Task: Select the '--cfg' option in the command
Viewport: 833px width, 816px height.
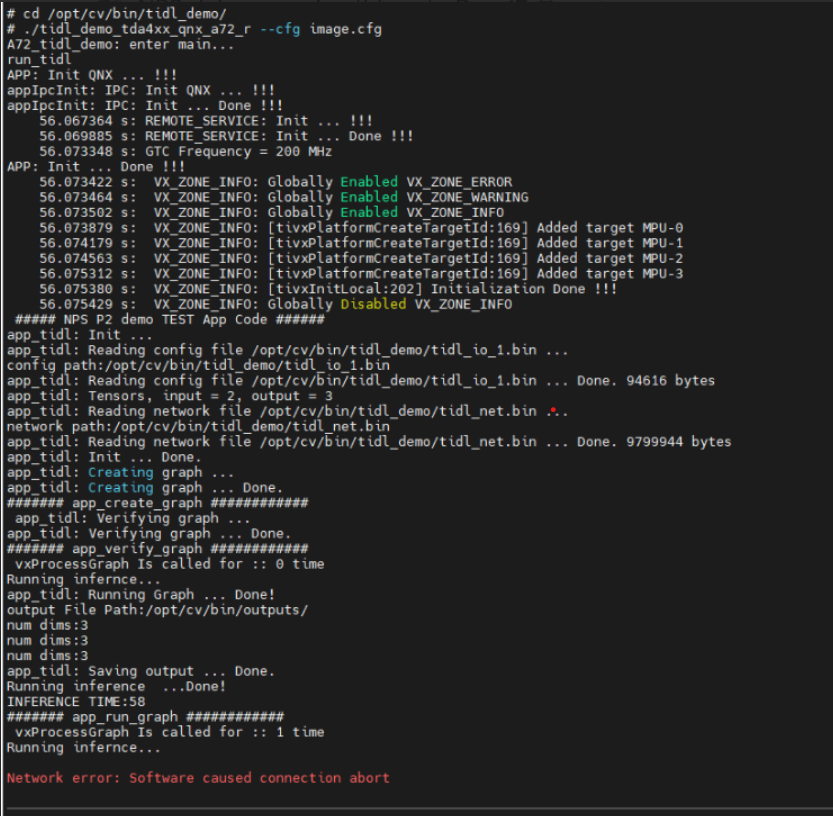Action: [280, 29]
